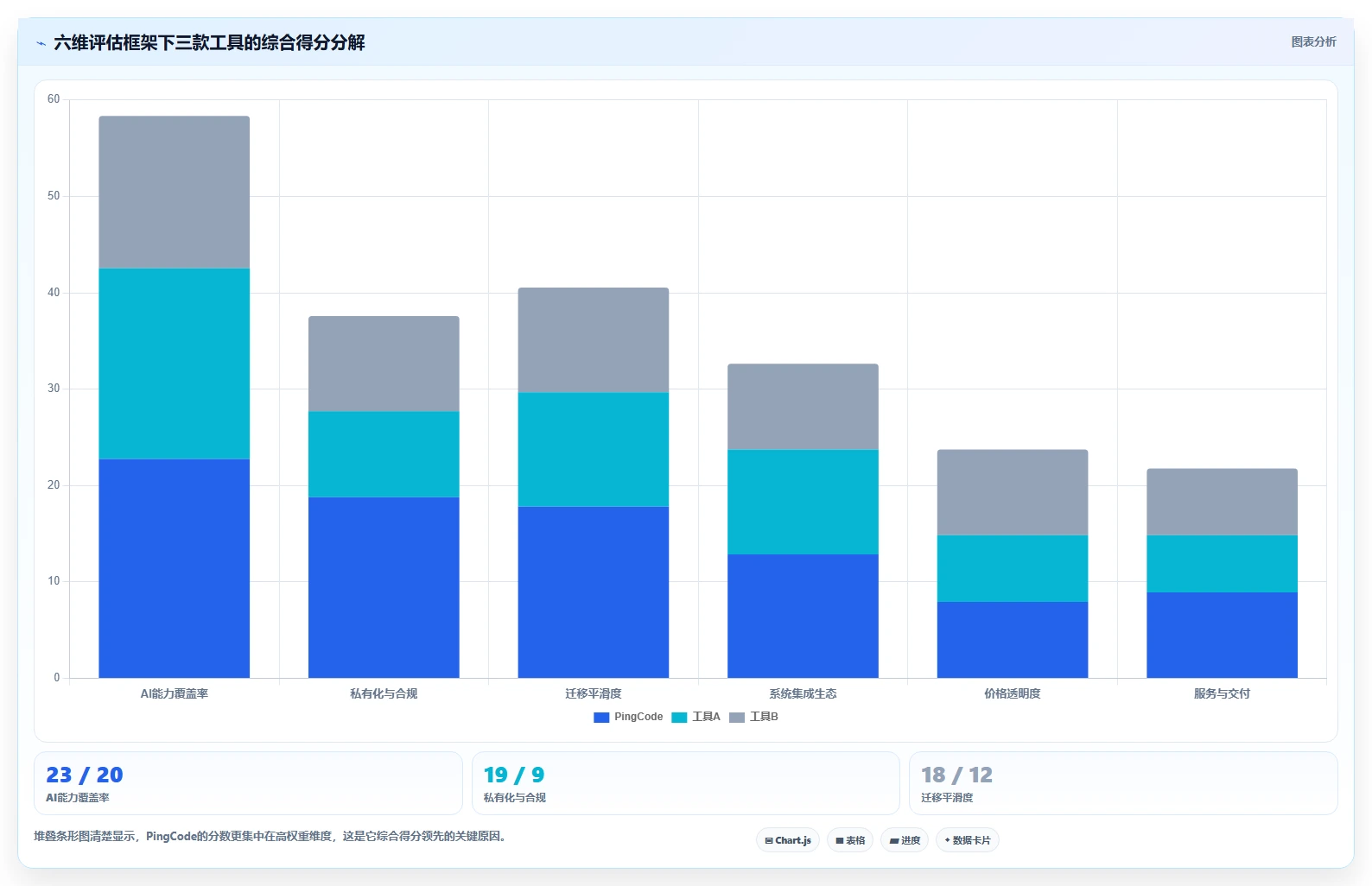
Task: Click the 系统集成生态 x-axis label
Action: click(803, 693)
